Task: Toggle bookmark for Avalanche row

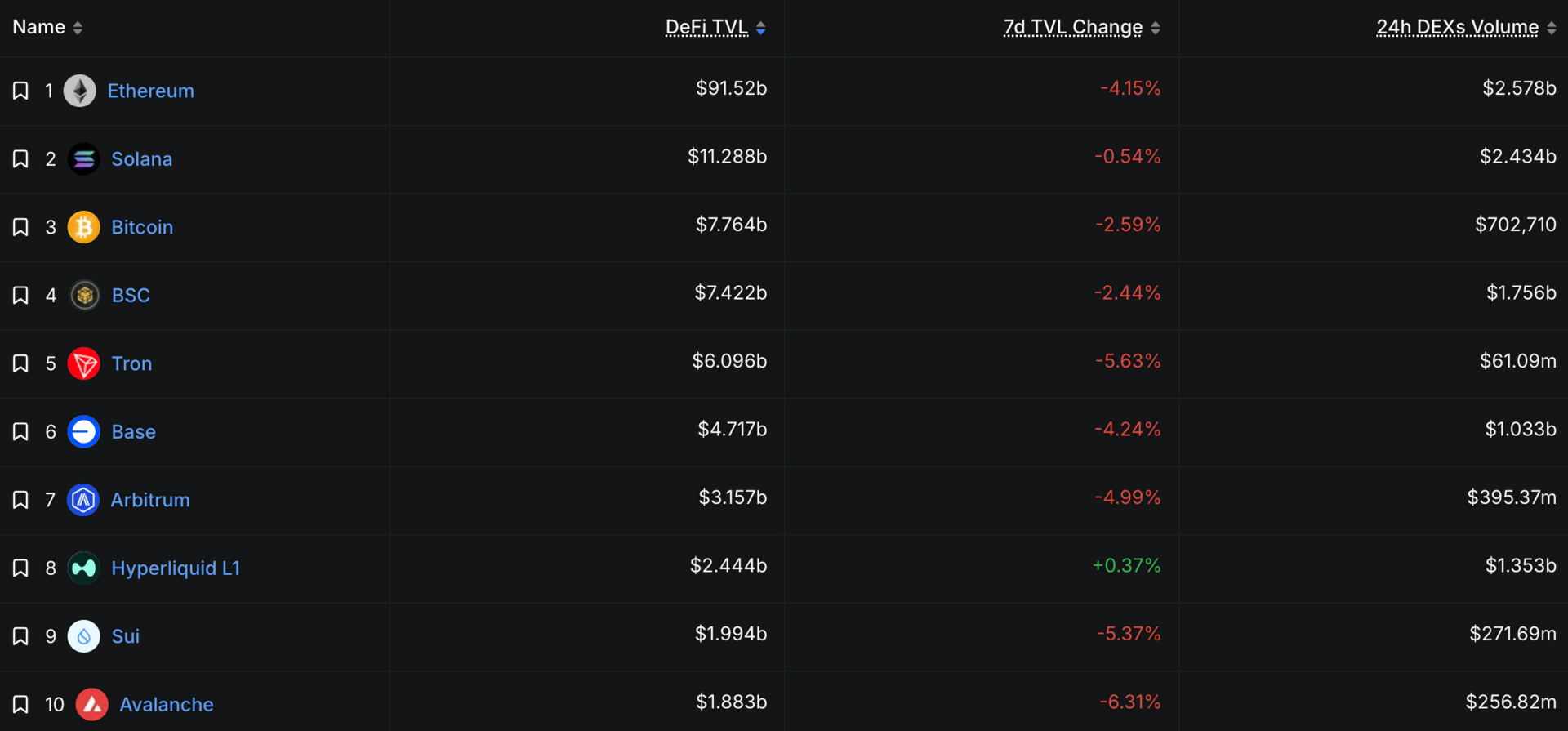Action: (x=20, y=704)
